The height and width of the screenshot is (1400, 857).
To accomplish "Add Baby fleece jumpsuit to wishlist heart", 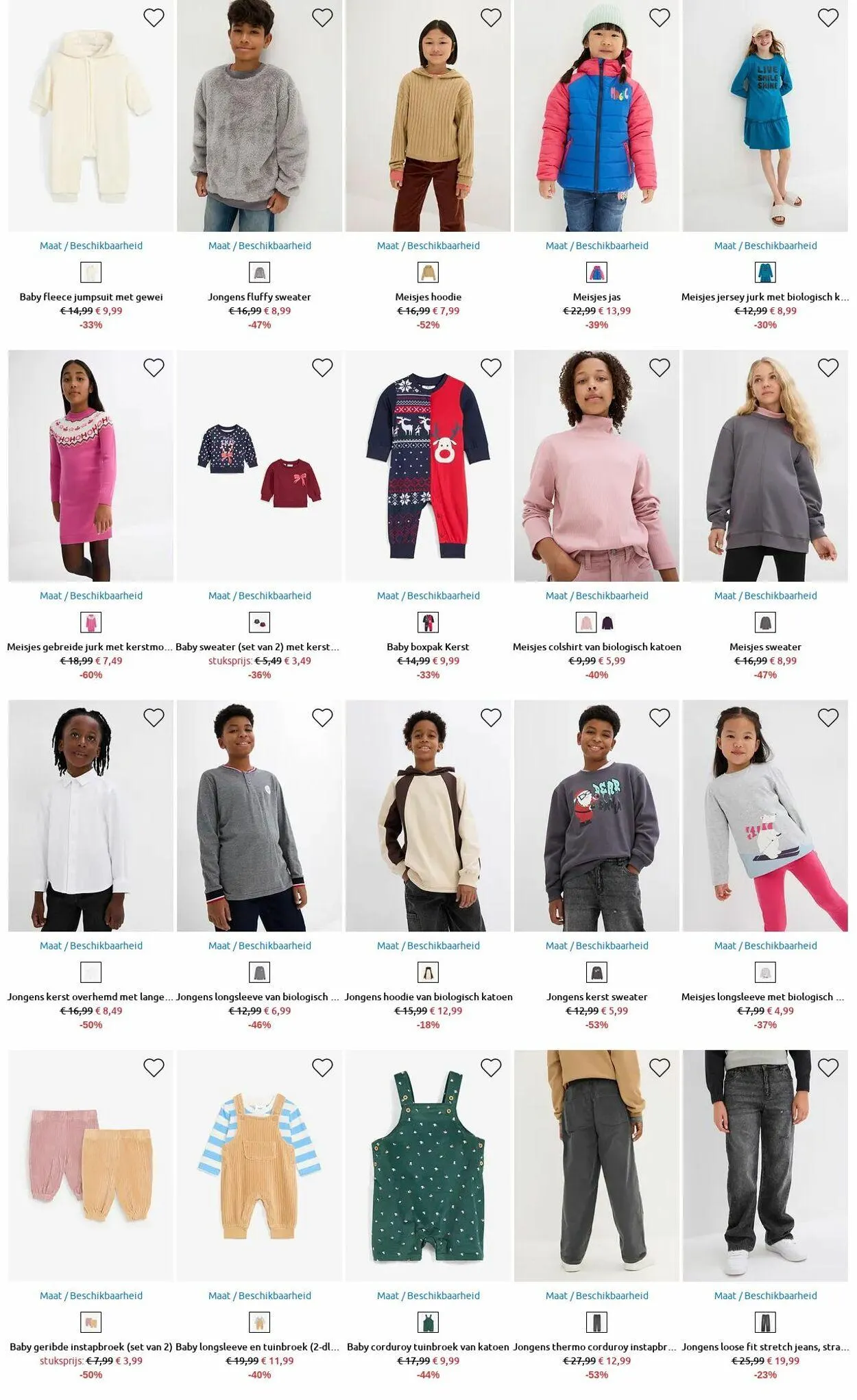I will pyautogui.click(x=154, y=18).
